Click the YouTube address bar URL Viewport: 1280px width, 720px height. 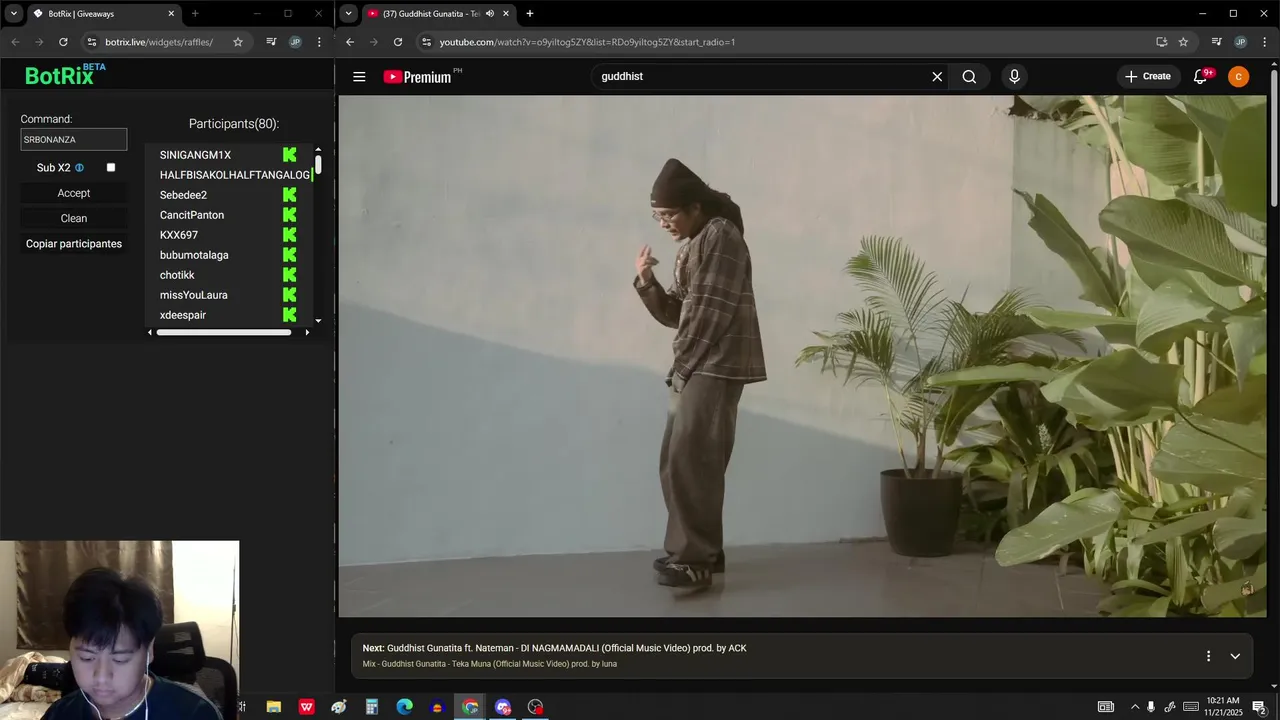pyautogui.click(x=587, y=42)
